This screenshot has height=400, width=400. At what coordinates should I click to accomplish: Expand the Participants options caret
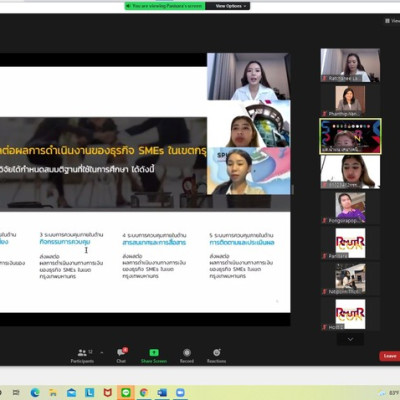(x=102, y=352)
